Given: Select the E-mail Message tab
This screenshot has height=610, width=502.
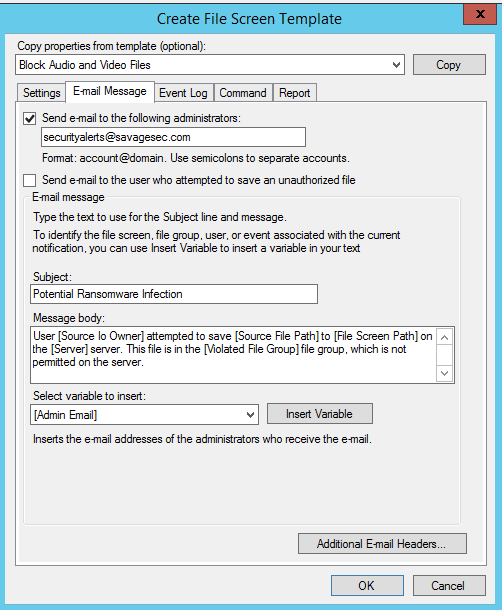Looking at the screenshot, I should 110,91.
